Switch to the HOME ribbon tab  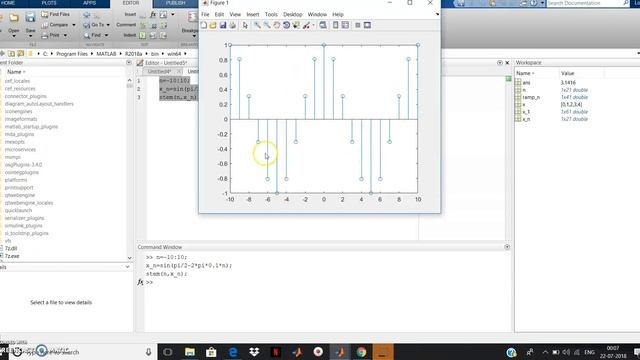pos(8,3)
